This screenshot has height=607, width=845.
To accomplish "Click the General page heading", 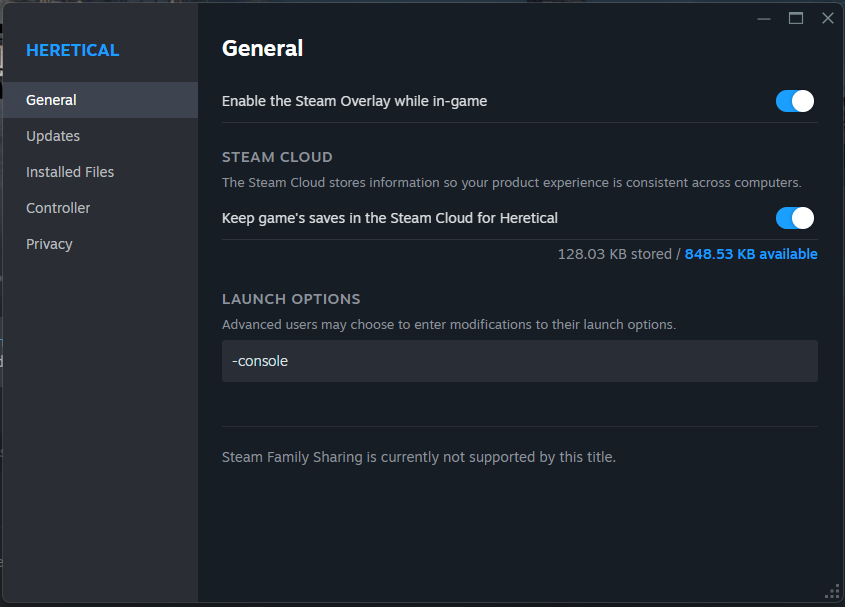I will [x=262, y=48].
